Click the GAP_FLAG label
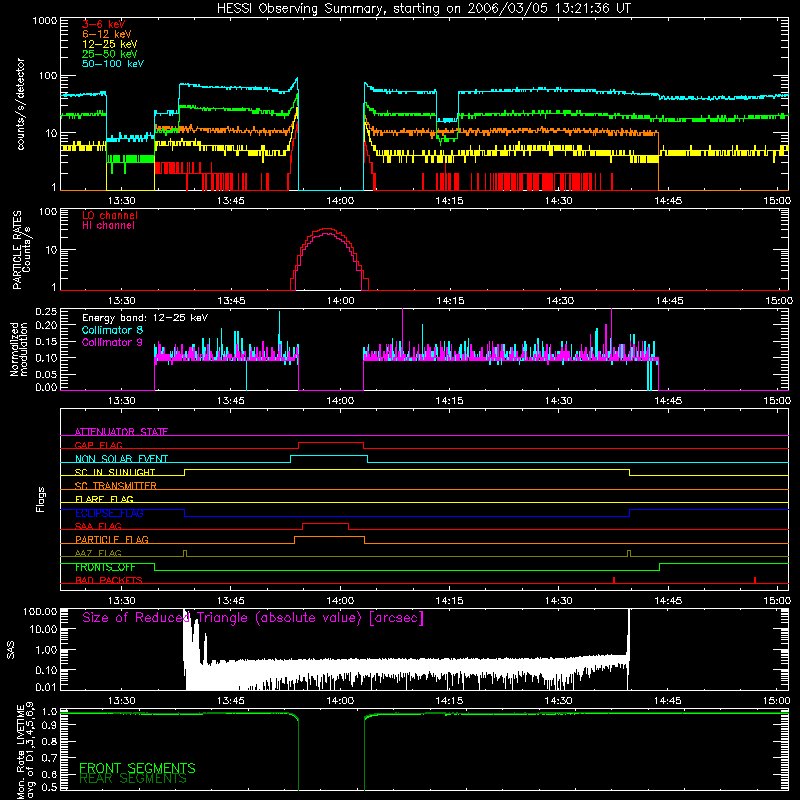The width and height of the screenshot is (800, 800). point(98,445)
